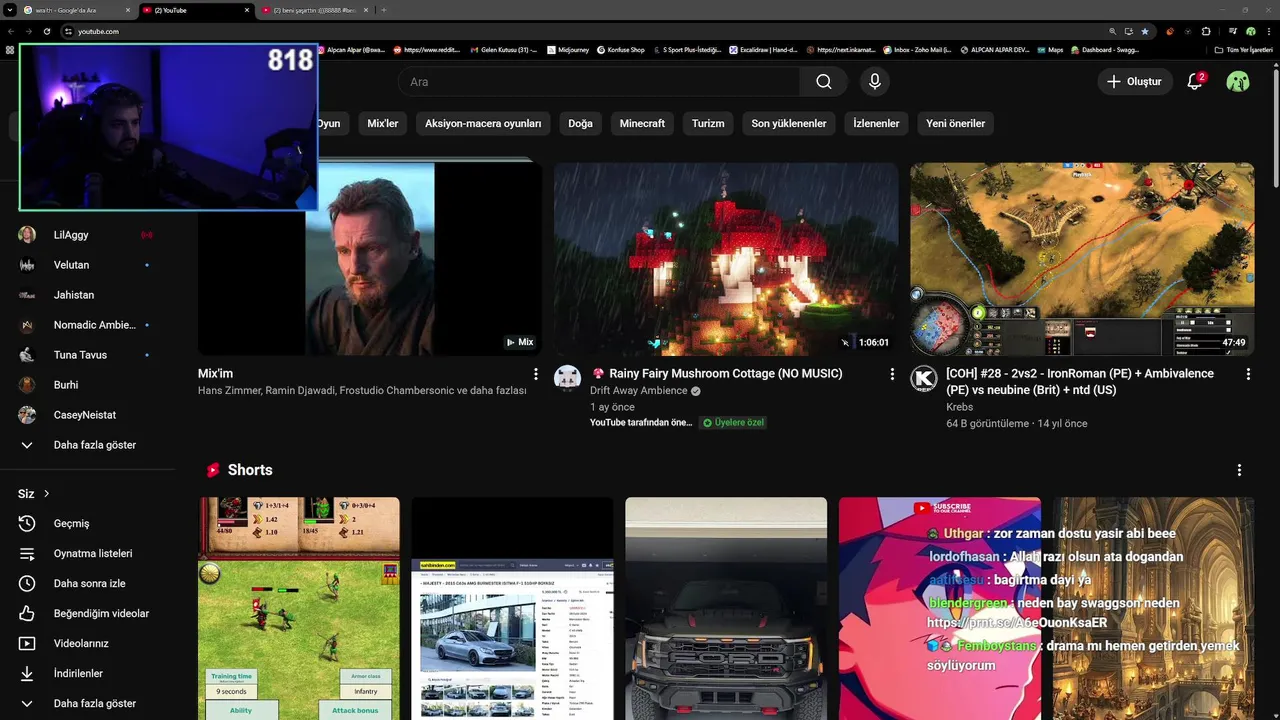
Task: Open the tab search dropdown arrow
Action: (x=10, y=10)
